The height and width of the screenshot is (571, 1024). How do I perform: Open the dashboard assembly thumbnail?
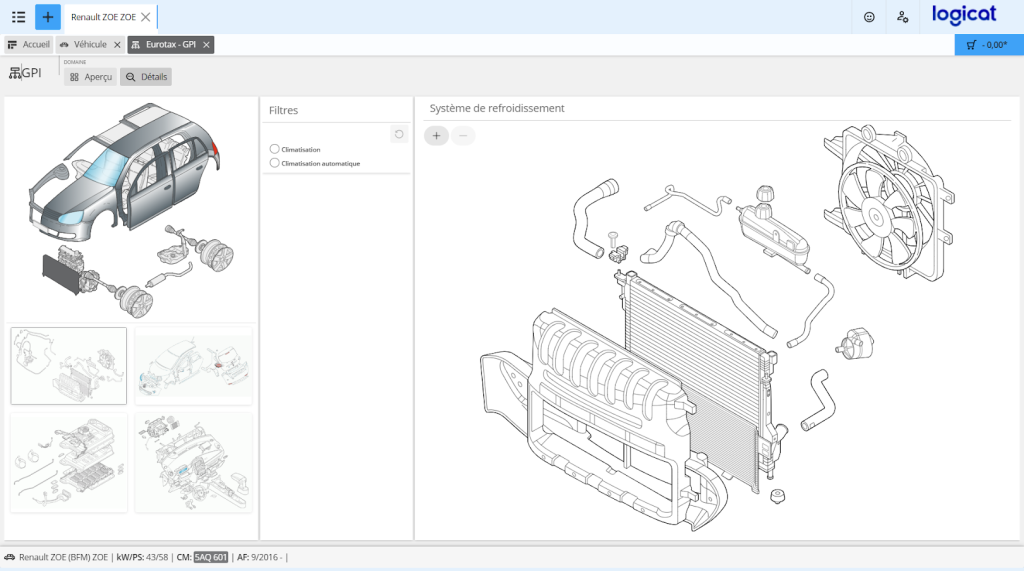[x=193, y=463]
